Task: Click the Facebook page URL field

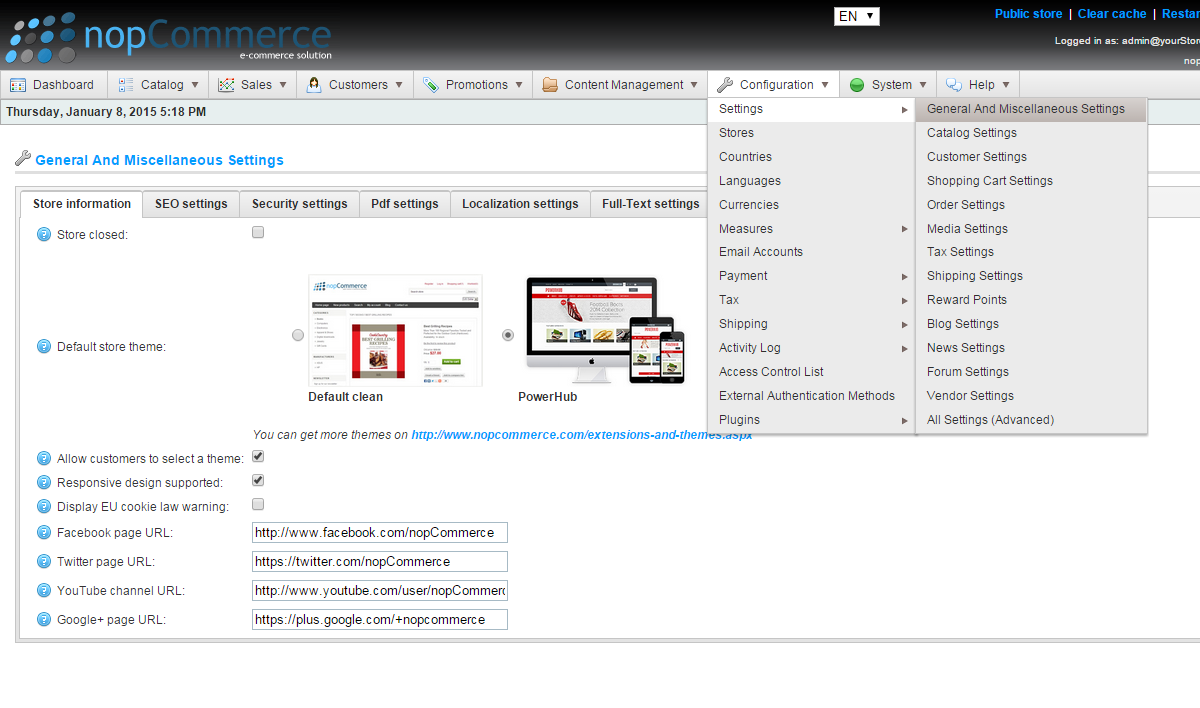Action: click(380, 533)
